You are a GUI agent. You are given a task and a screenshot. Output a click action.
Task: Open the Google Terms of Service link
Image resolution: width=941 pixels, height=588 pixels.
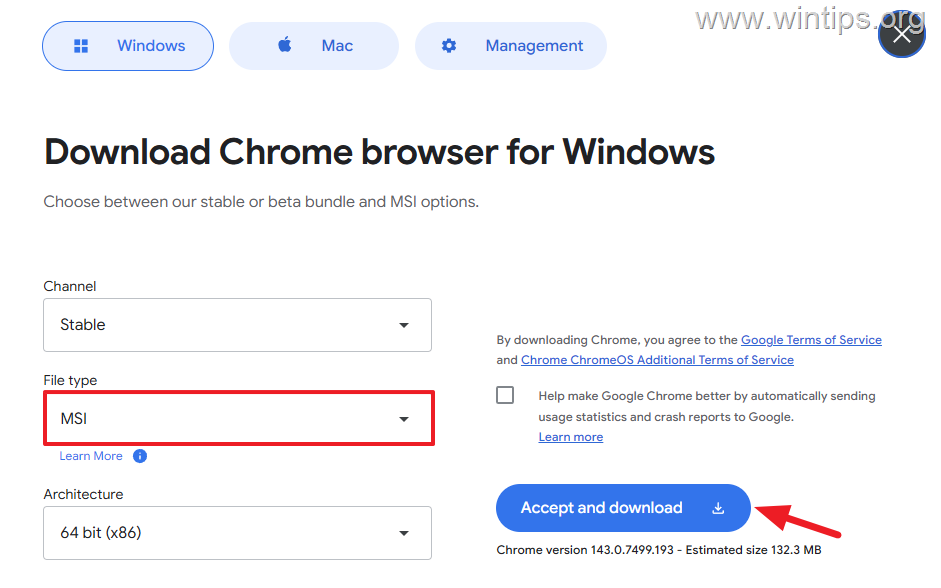811,340
